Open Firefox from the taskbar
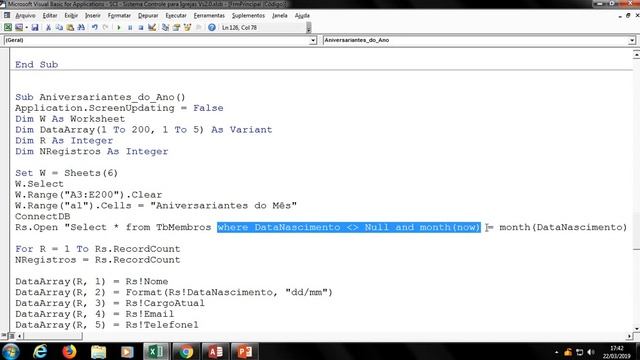 [69, 351]
